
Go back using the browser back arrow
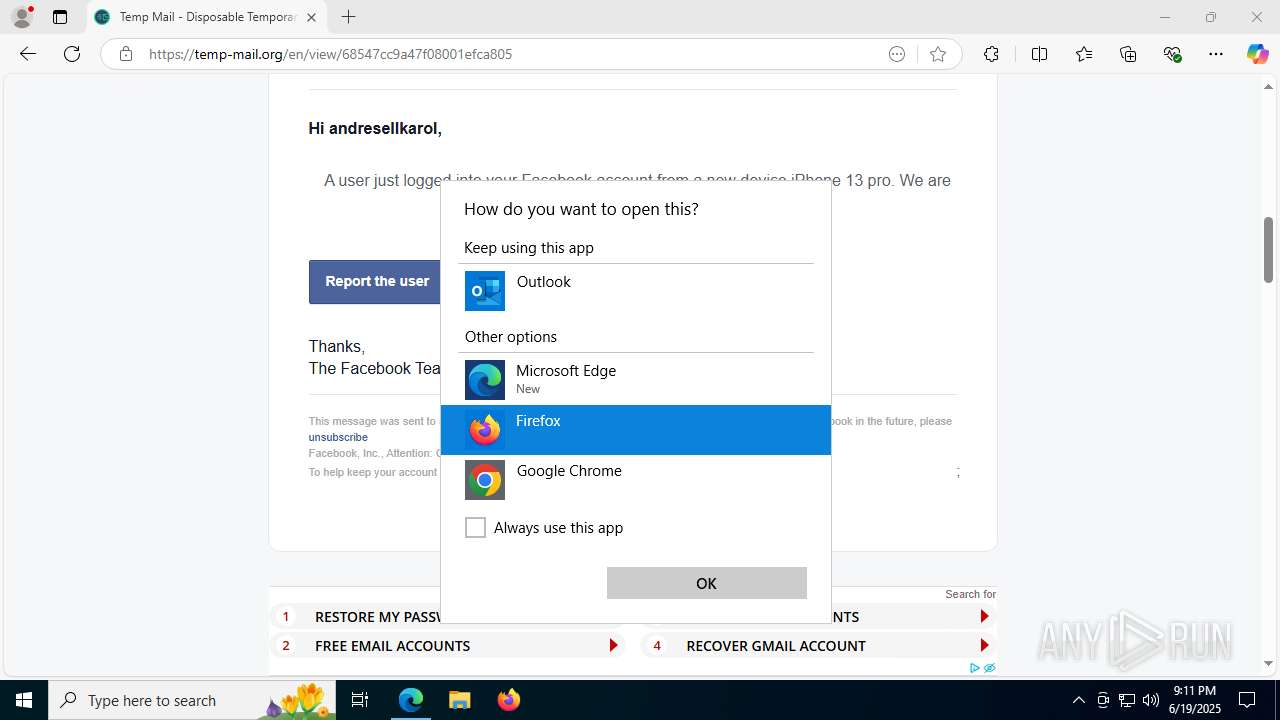28,54
